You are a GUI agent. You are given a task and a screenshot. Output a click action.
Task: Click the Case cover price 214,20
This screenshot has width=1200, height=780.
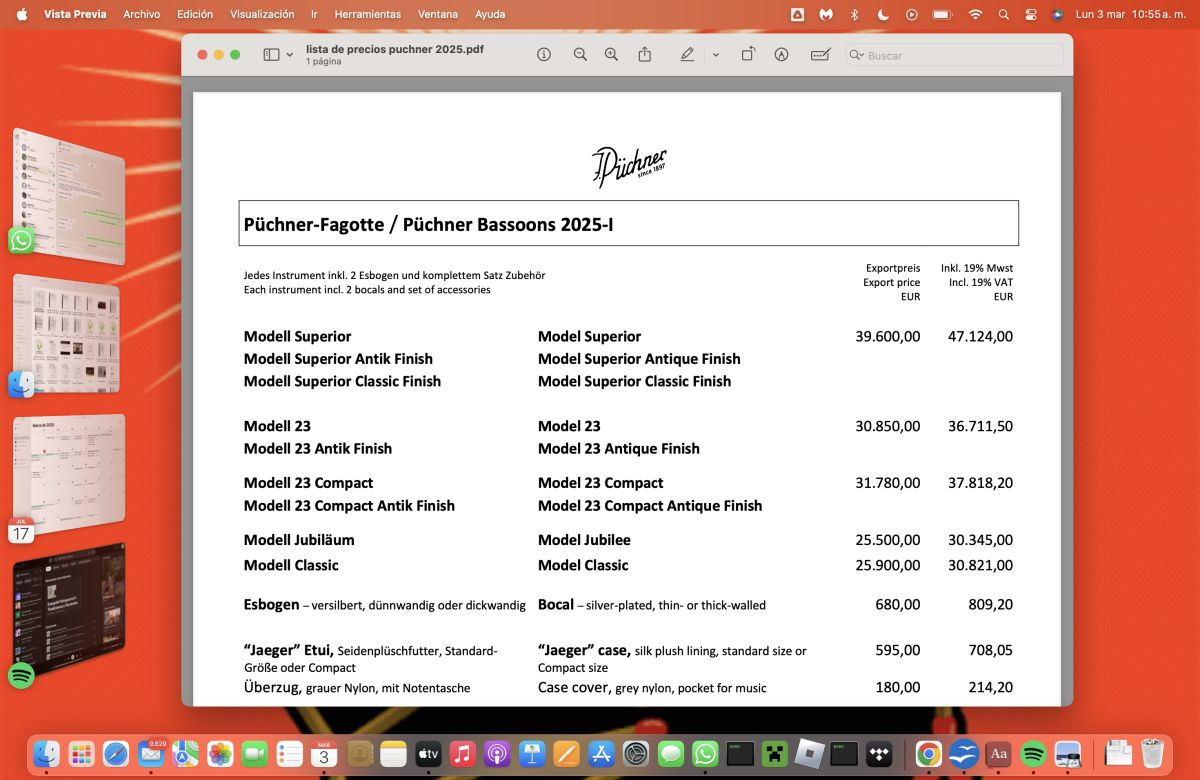tap(991, 687)
